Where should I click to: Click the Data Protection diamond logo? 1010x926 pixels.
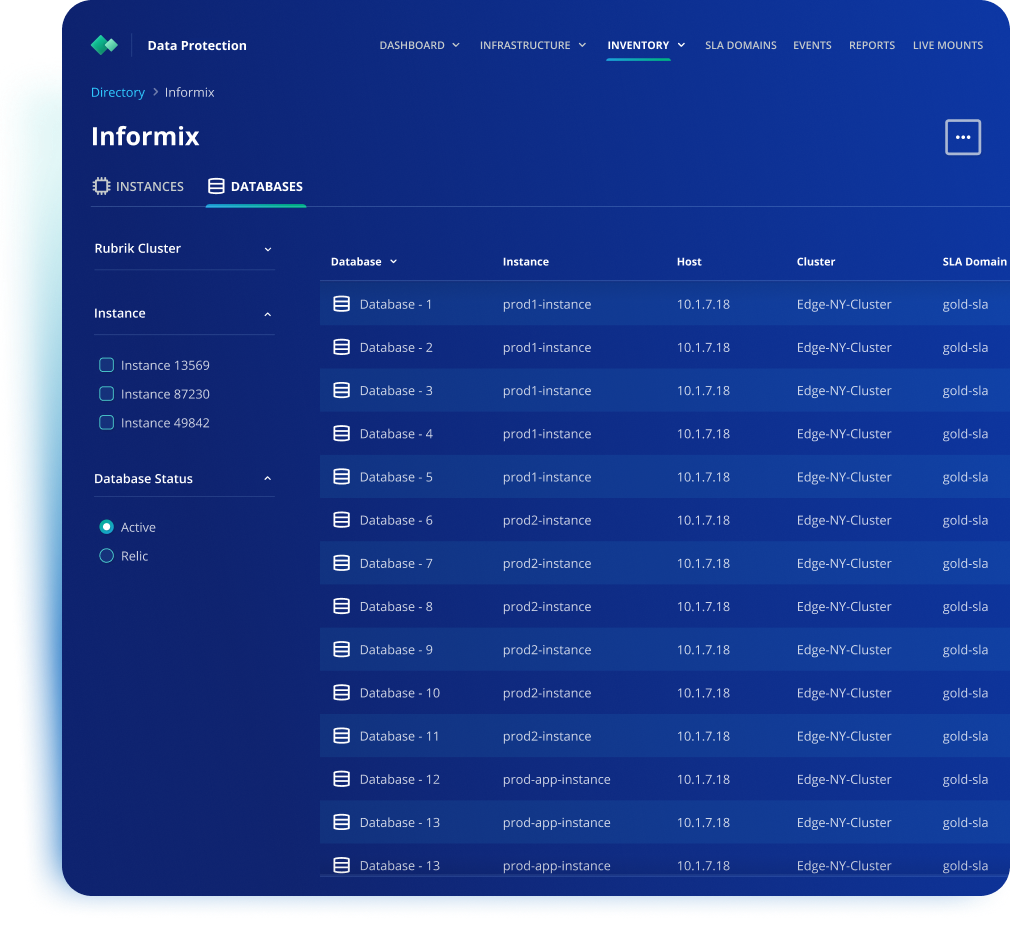pyautogui.click(x=104, y=44)
